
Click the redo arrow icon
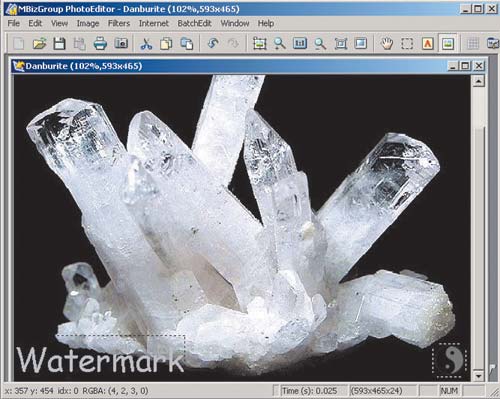(233, 43)
